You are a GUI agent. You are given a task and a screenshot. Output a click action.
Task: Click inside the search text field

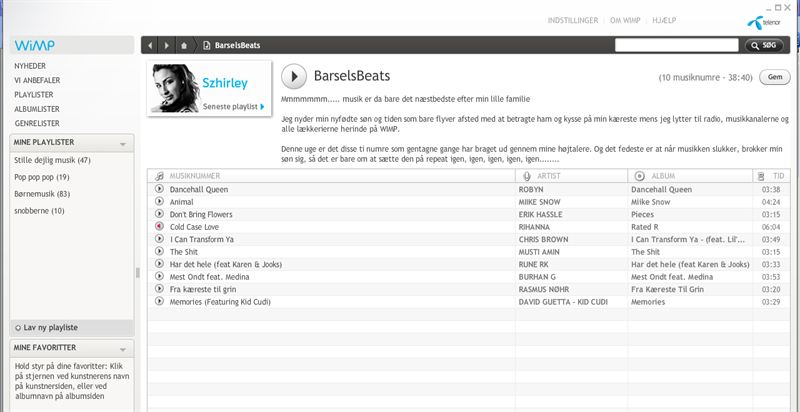[x=676, y=45]
